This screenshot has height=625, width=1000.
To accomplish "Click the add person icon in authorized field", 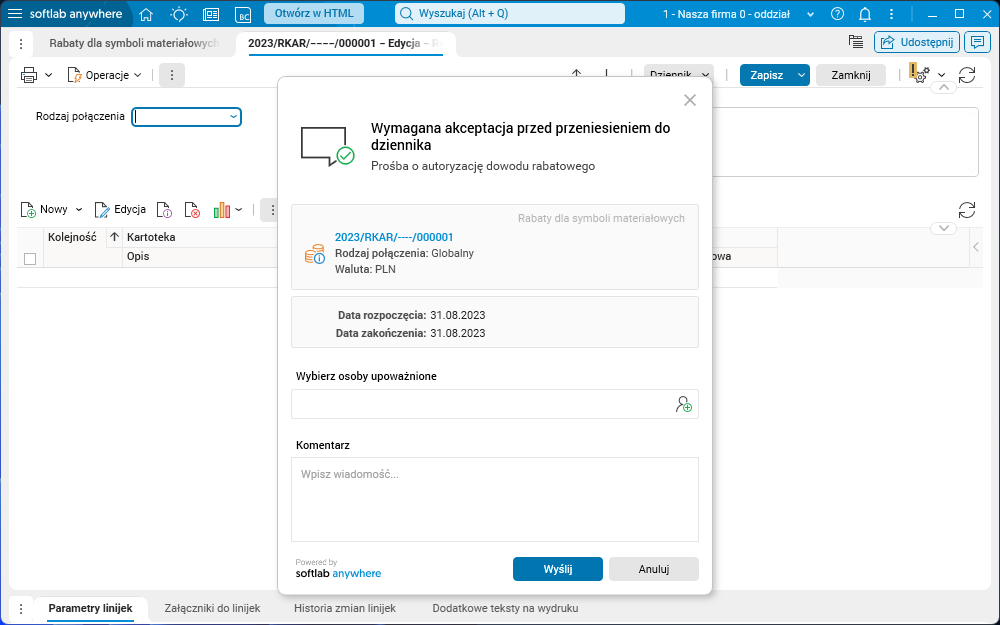I will click(684, 404).
